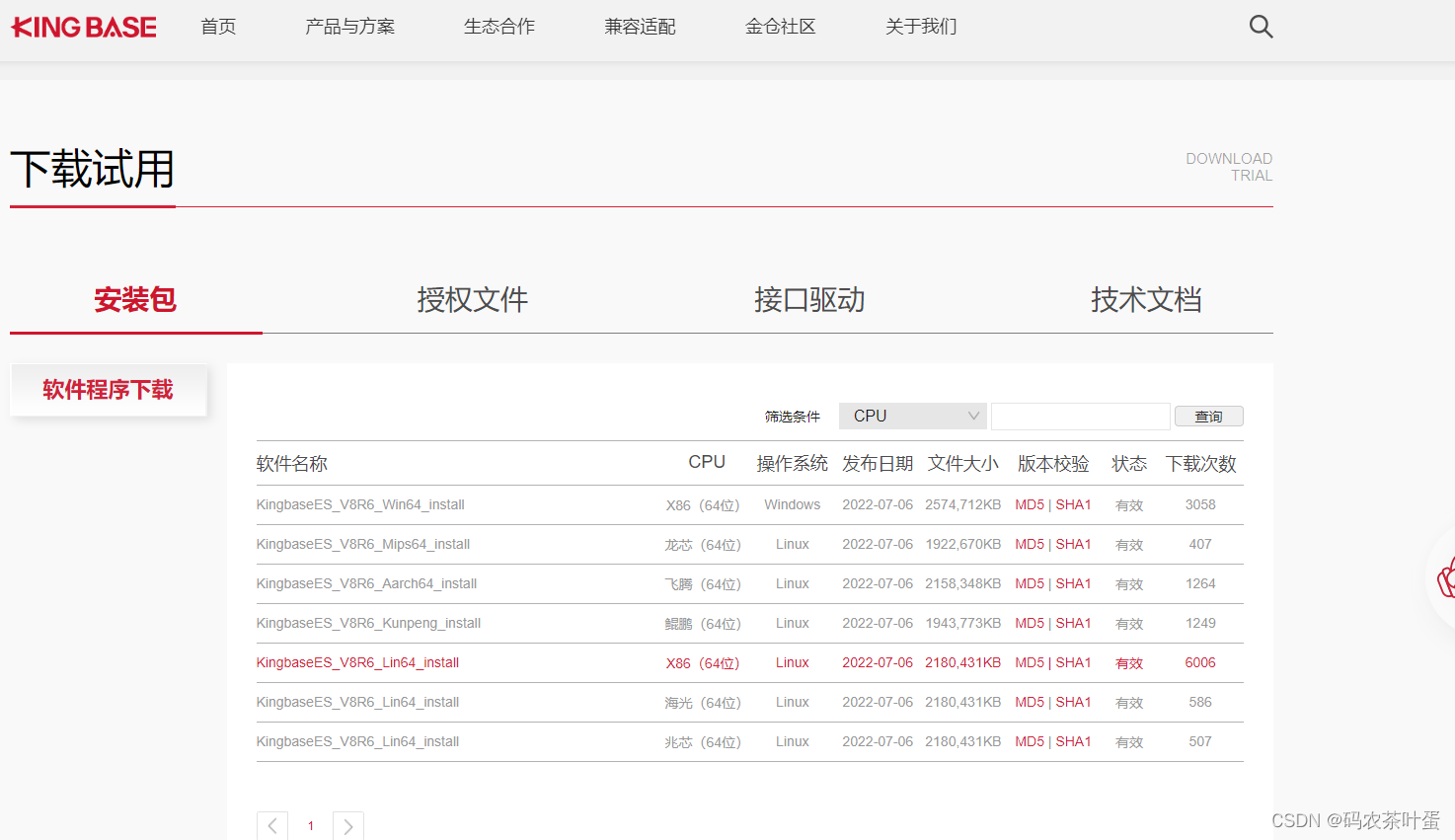Click the Kingbase logo
Screen dimensions: 1455x840
pyautogui.click(x=84, y=27)
